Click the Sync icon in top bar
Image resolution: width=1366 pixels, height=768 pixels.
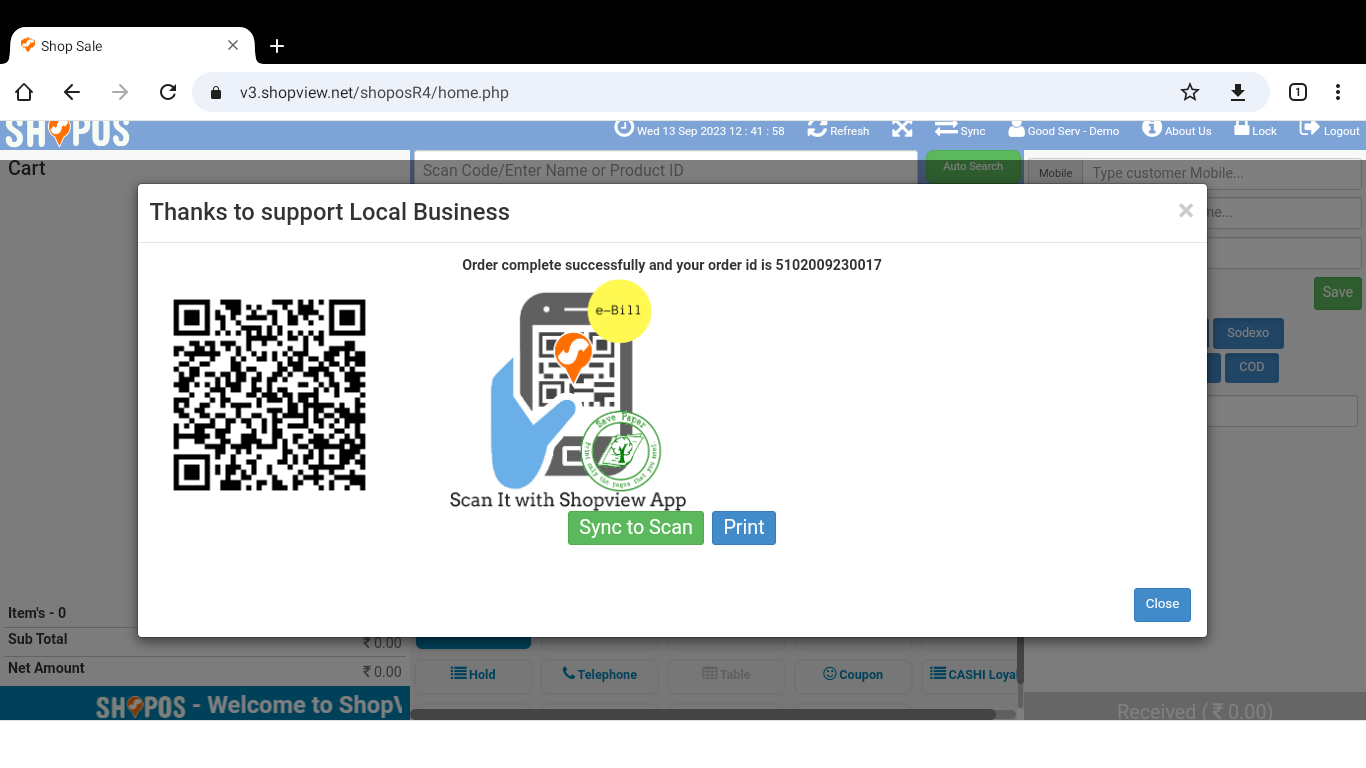(946, 128)
